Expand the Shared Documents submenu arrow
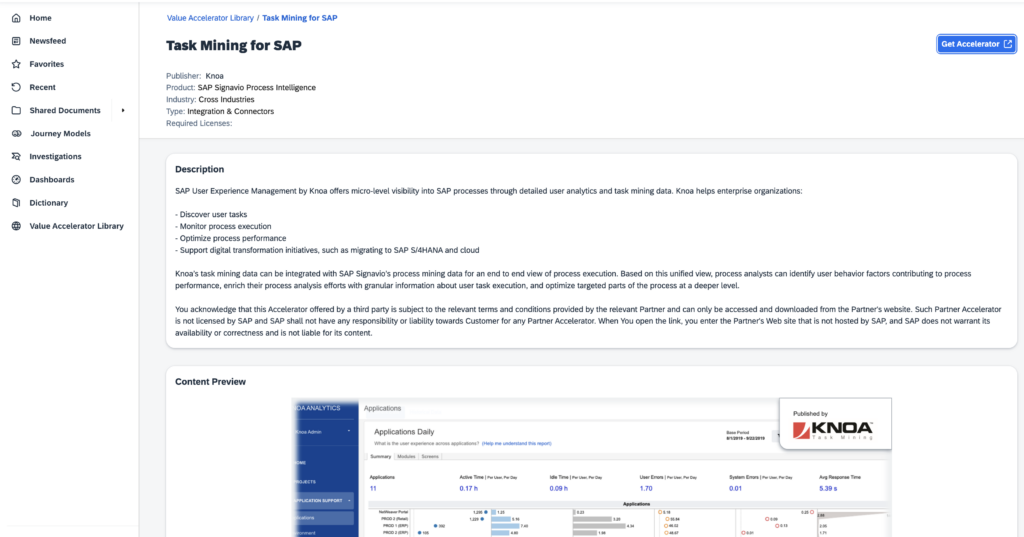1024x537 pixels. [123, 110]
